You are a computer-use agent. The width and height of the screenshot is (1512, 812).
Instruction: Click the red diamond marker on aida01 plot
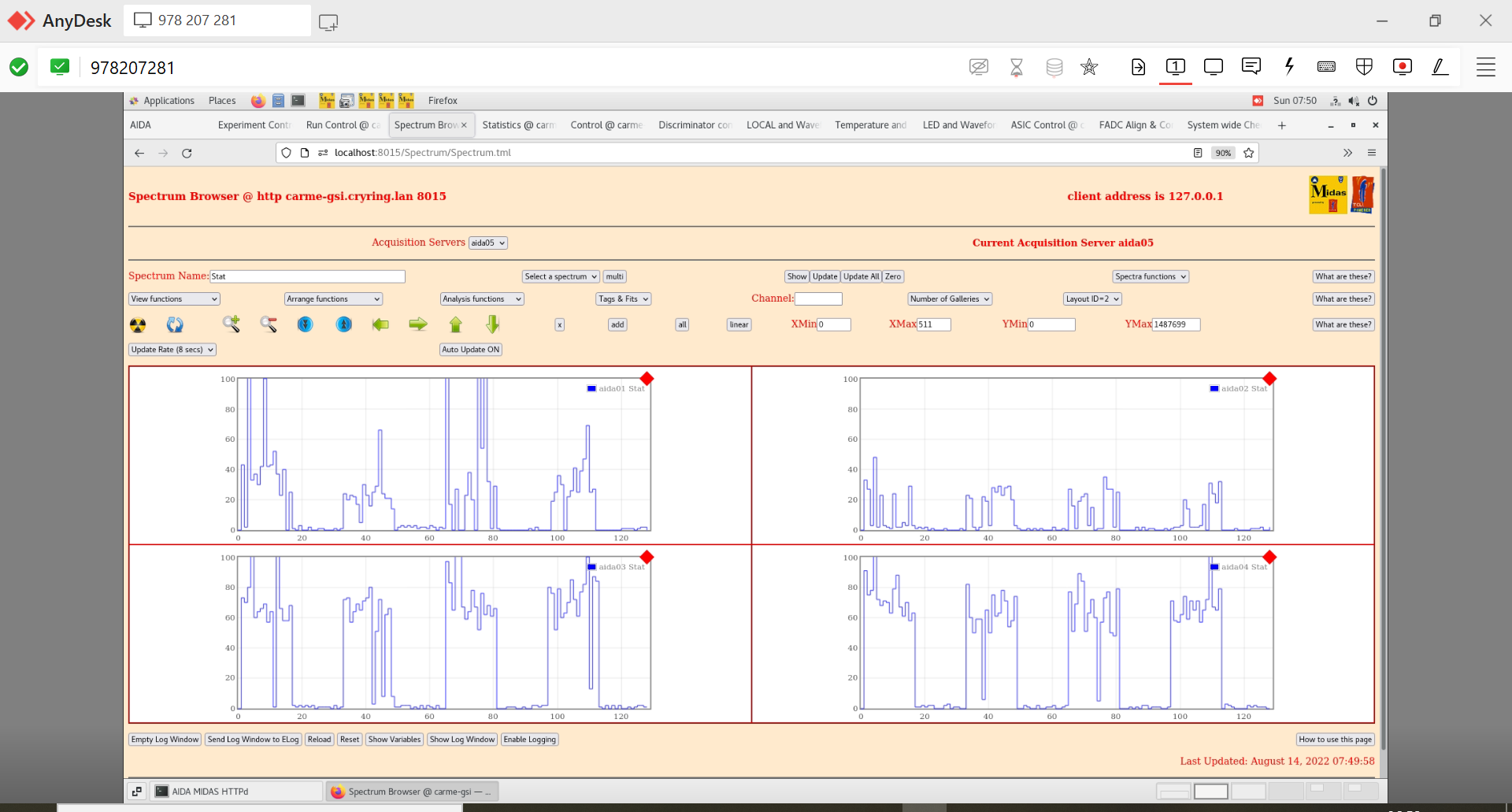click(647, 379)
